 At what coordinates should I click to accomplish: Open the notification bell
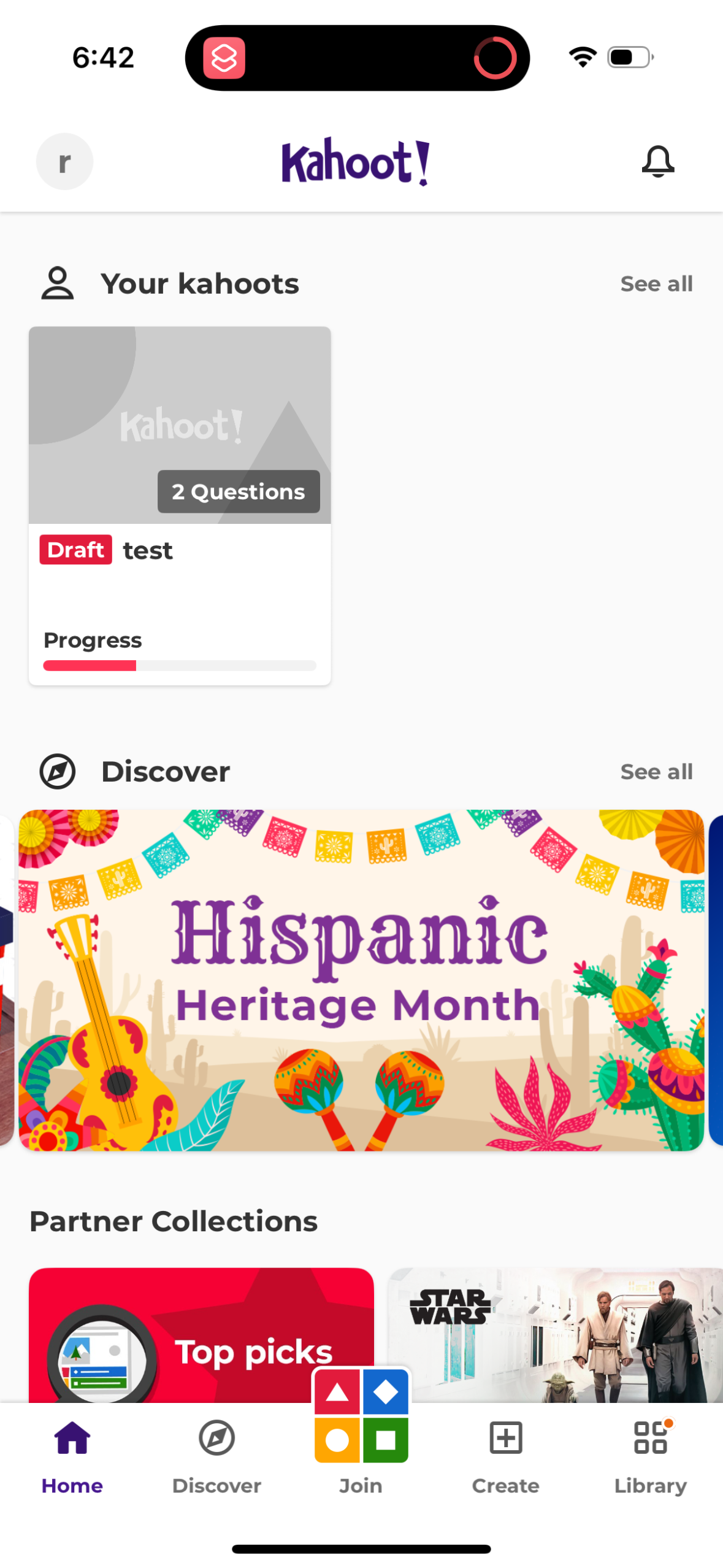(659, 161)
